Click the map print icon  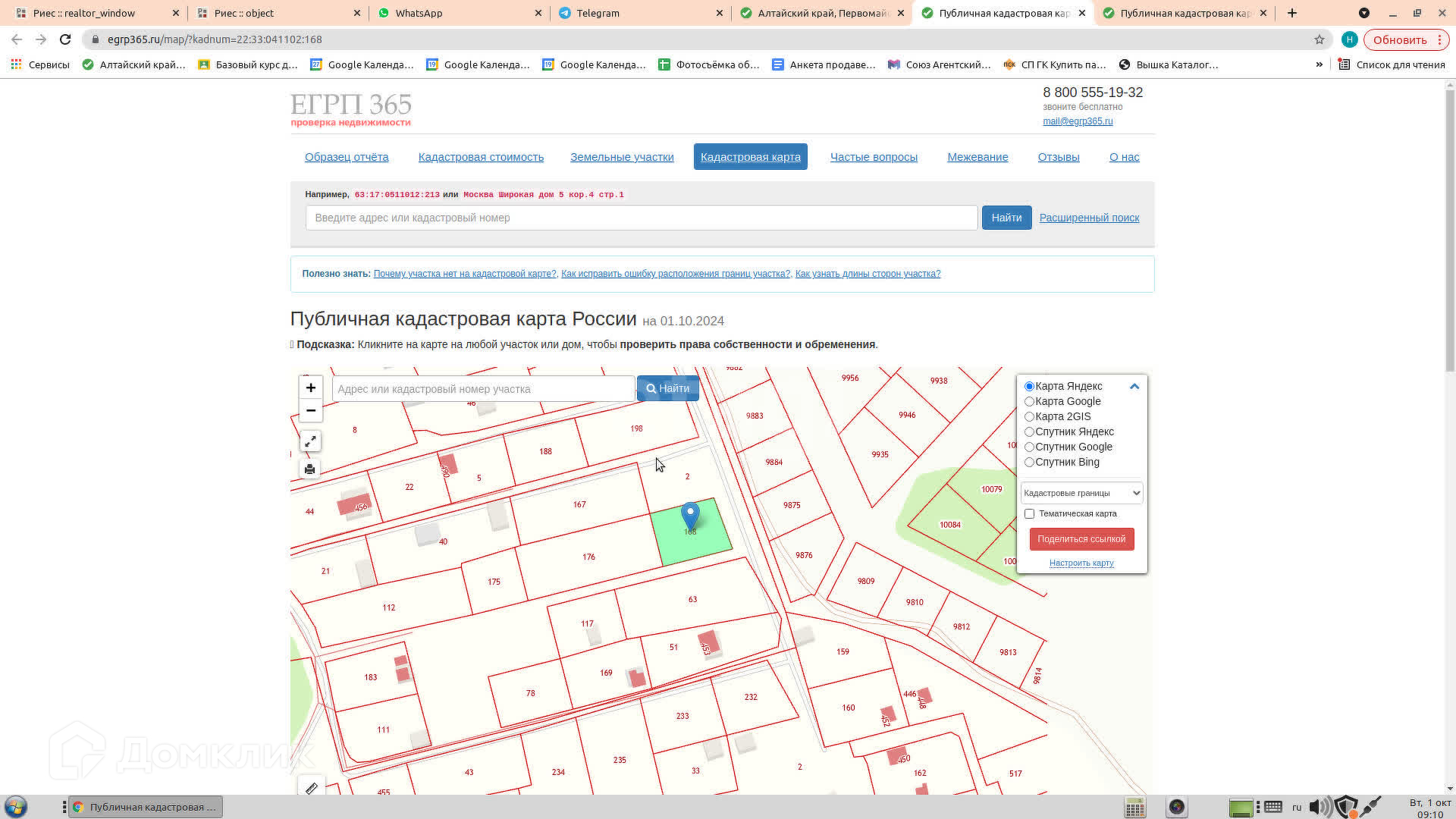[310, 469]
